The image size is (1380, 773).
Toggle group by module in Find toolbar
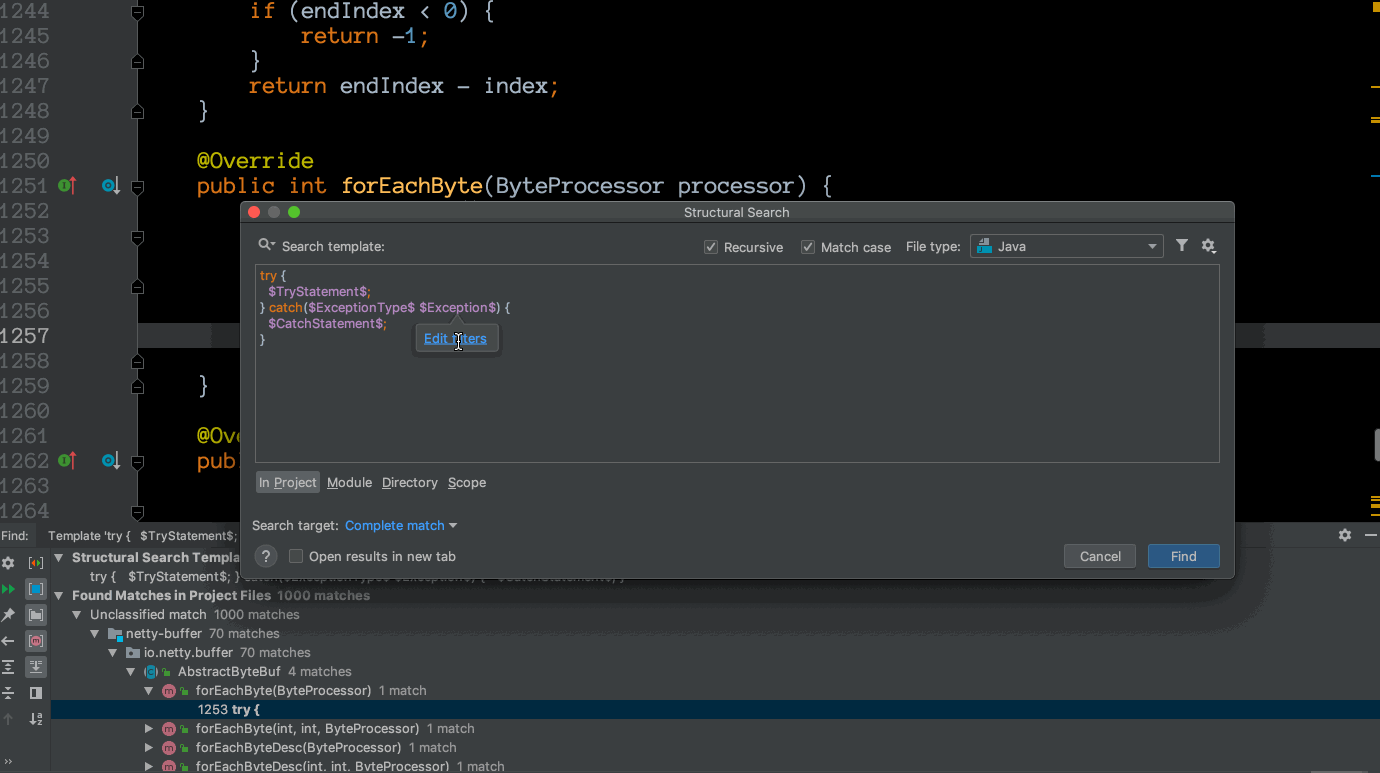point(36,589)
